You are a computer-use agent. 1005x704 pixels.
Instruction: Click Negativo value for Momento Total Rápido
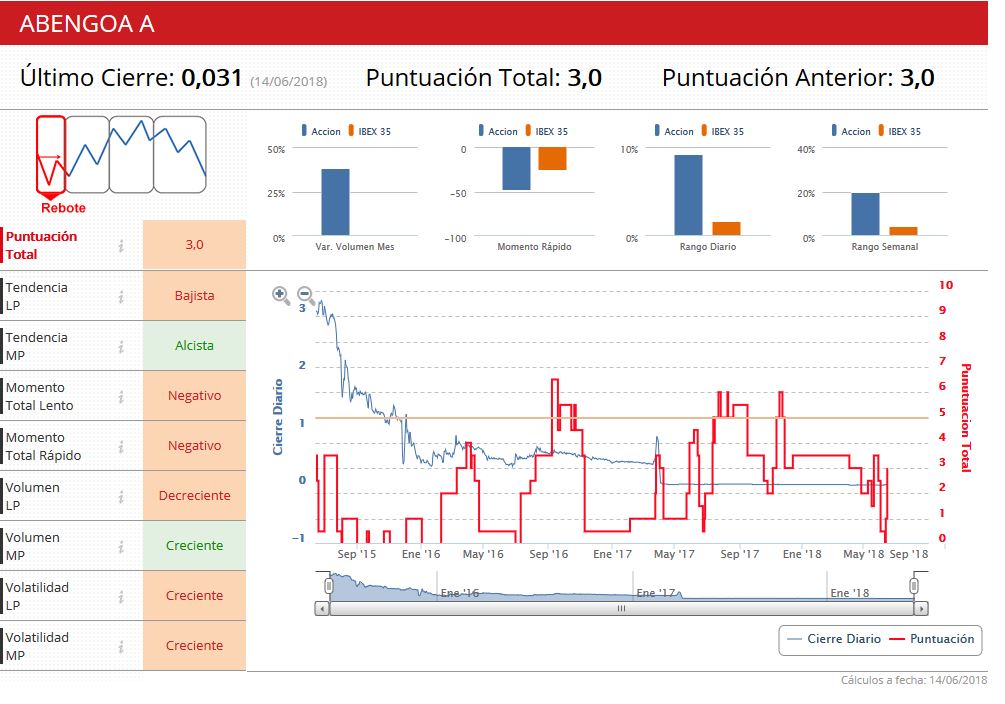pos(194,446)
